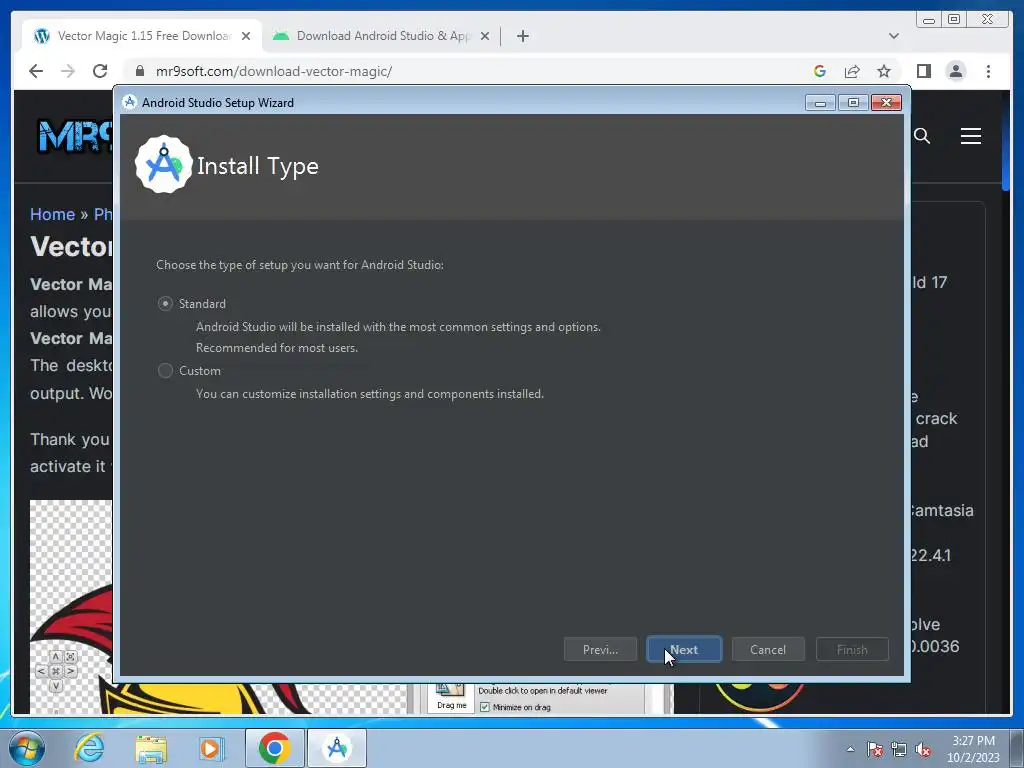Screen dimensions: 1024x768
Task: Open the hamburger menu on the MR9 website
Action: [x=970, y=136]
